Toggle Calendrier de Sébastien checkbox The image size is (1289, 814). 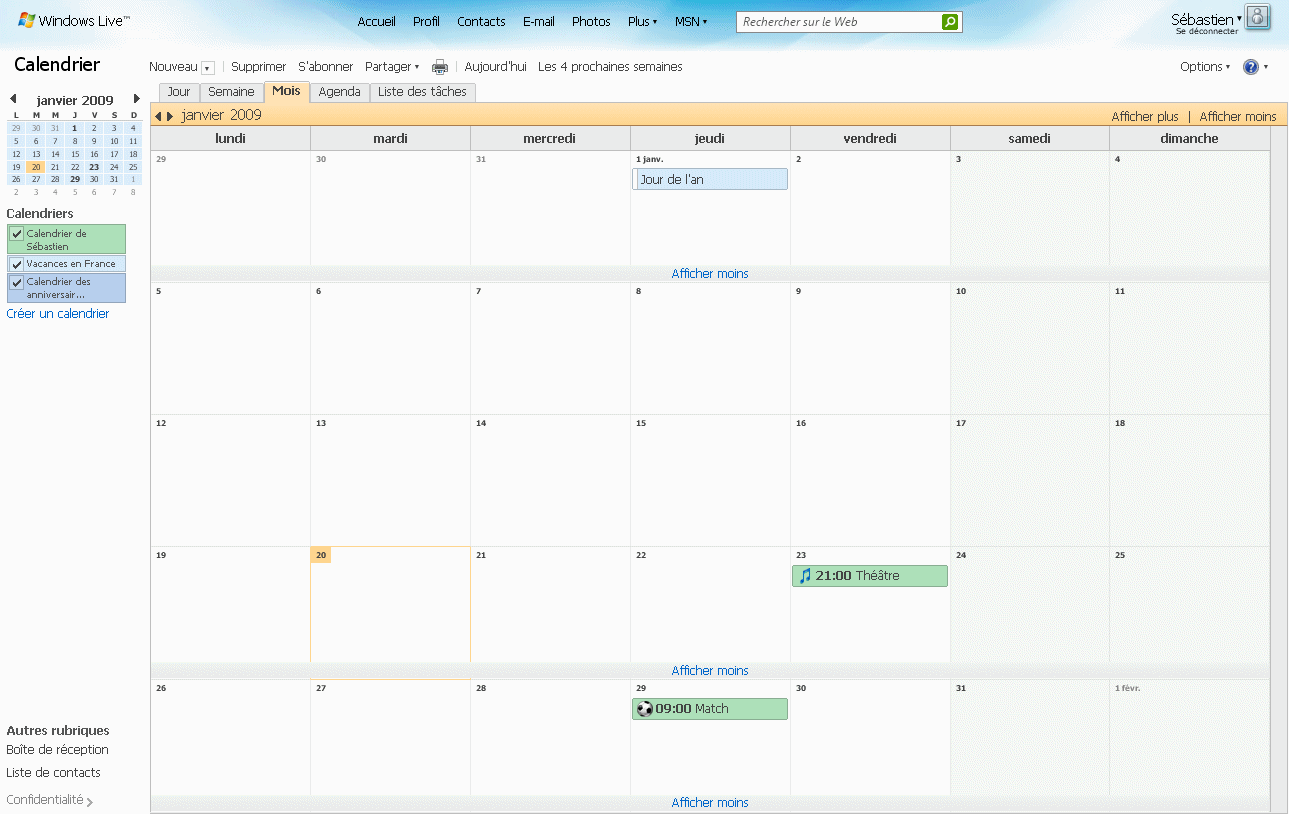pyautogui.click(x=17, y=234)
